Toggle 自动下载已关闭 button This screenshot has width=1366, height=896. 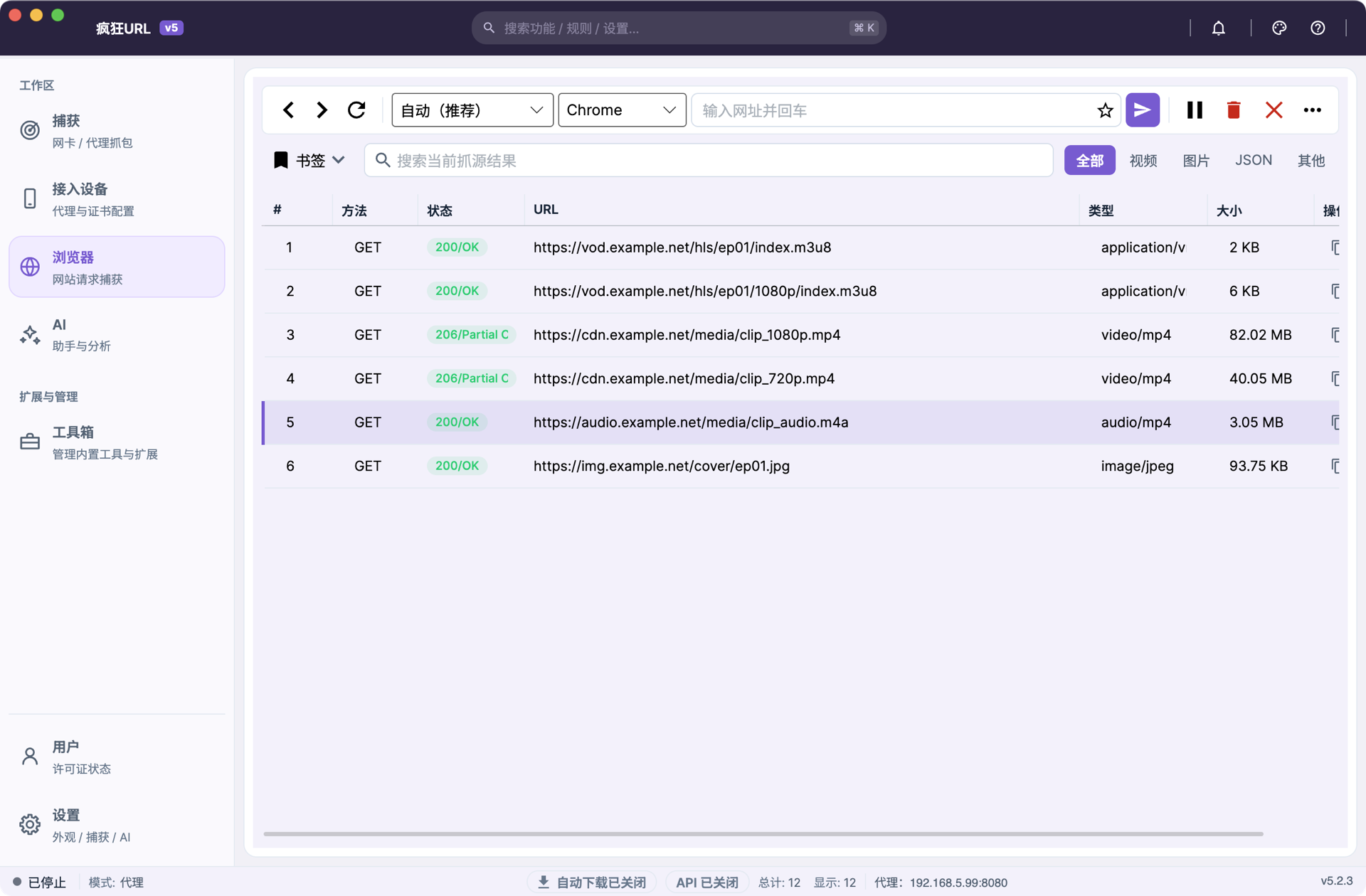click(x=592, y=882)
